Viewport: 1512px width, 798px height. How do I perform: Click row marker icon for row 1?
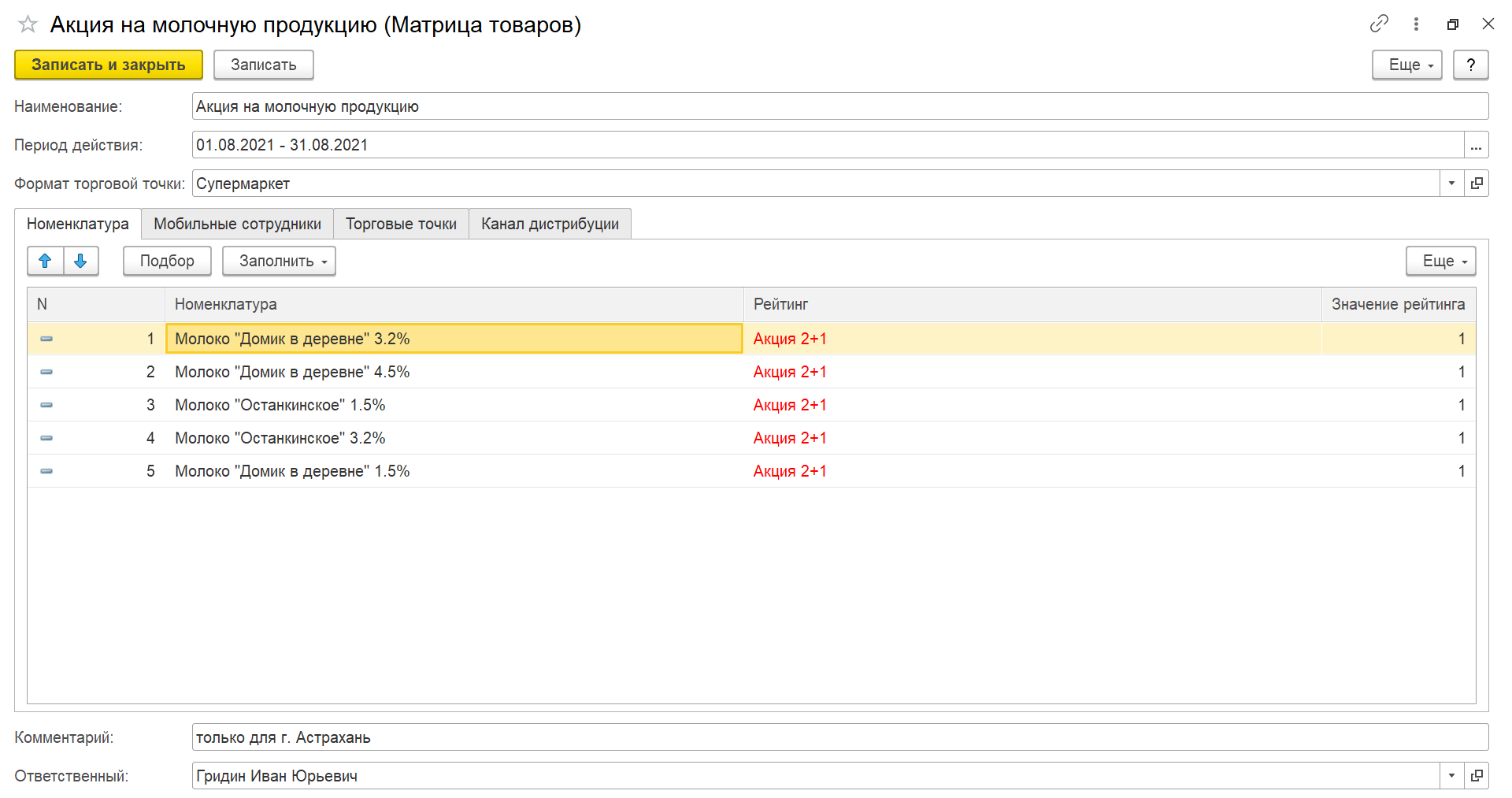(46, 339)
